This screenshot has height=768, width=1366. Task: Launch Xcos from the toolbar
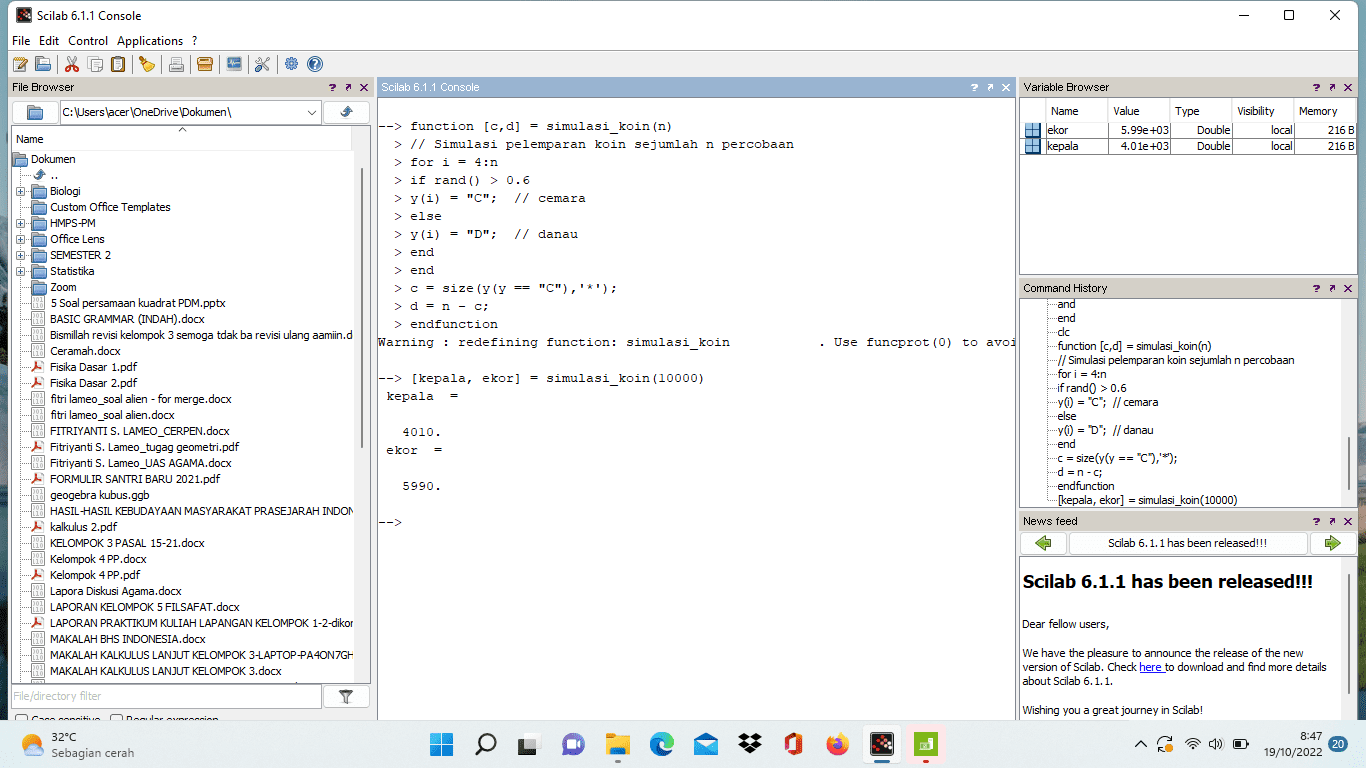(234, 64)
